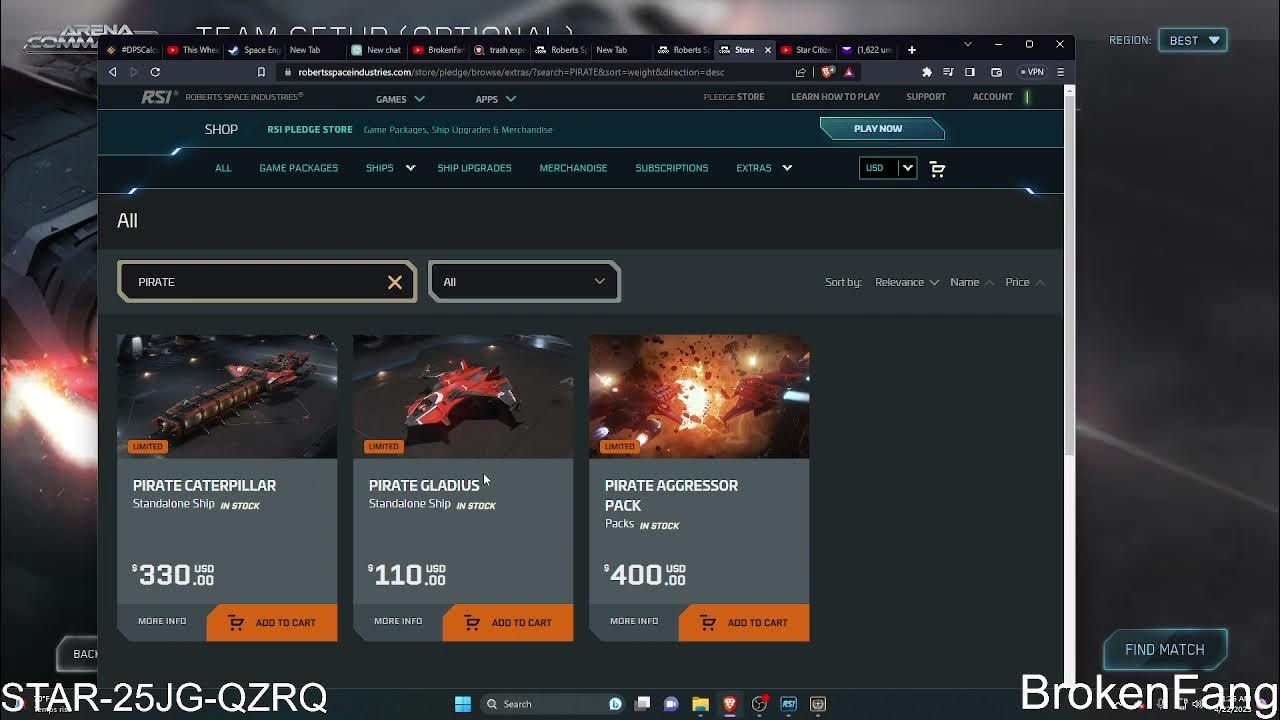Open the RSI Launcher taskbar icon
The width and height of the screenshot is (1280, 720).
pos(788,704)
